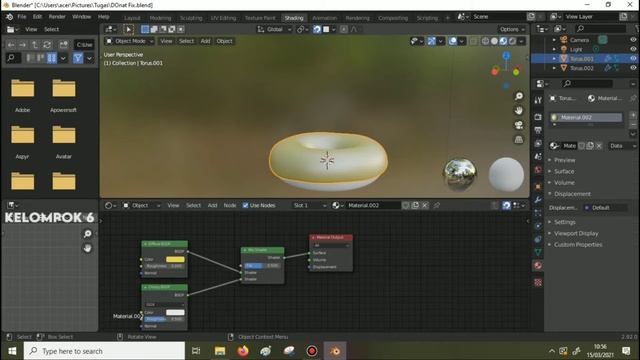Expand the Camera item in outliner
Image resolution: width=640 pixels, height=360 pixels.
[x=554, y=40]
